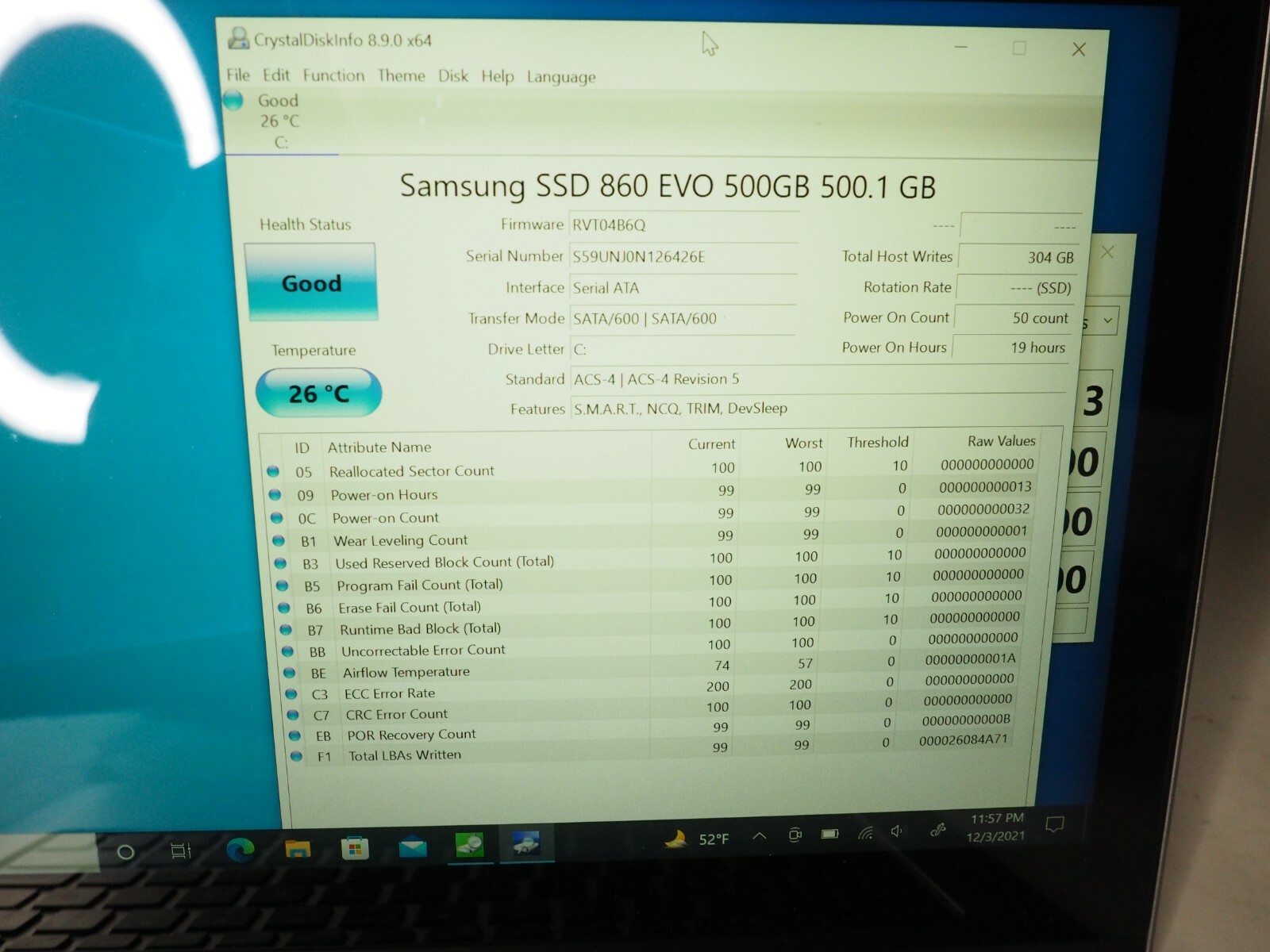This screenshot has height=952, width=1270.
Task: Open Microsoft Store from taskbar
Action: (x=355, y=848)
